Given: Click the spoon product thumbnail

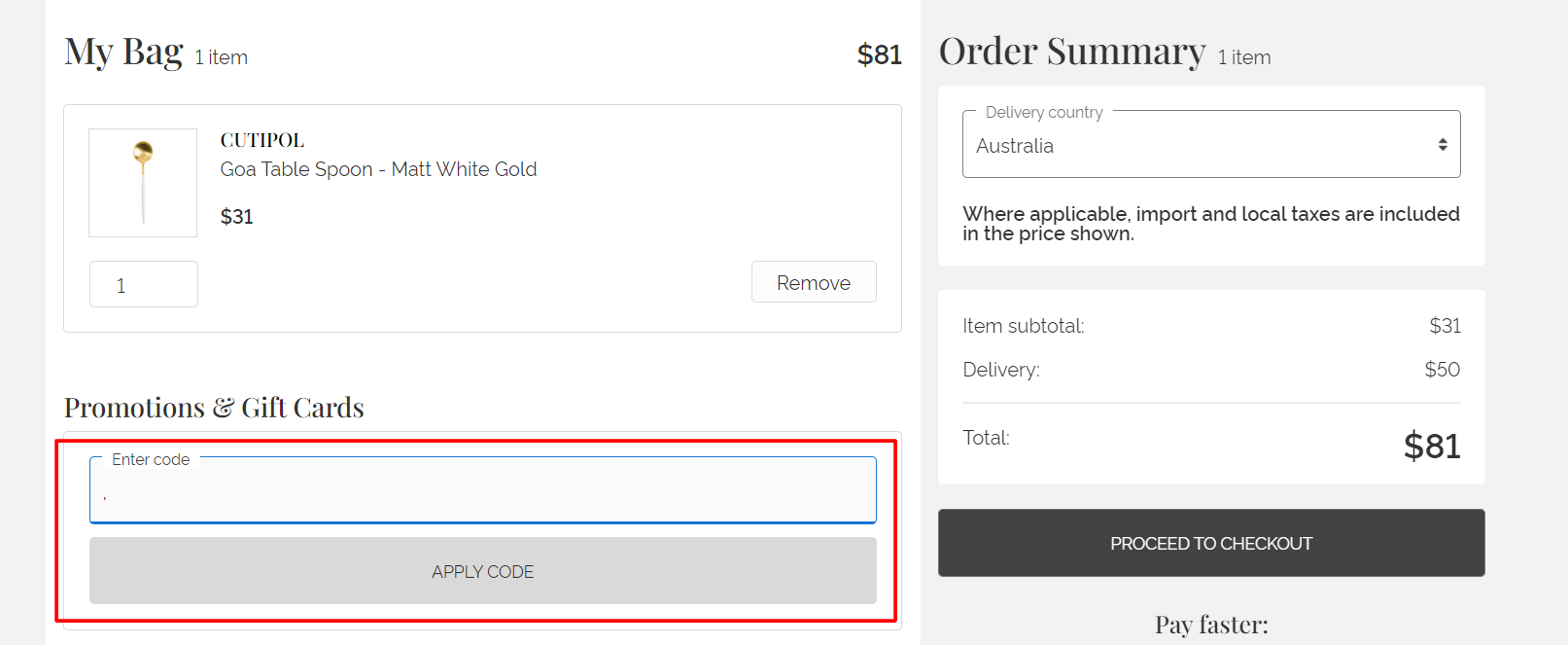Looking at the screenshot, I should coord(142,182).
